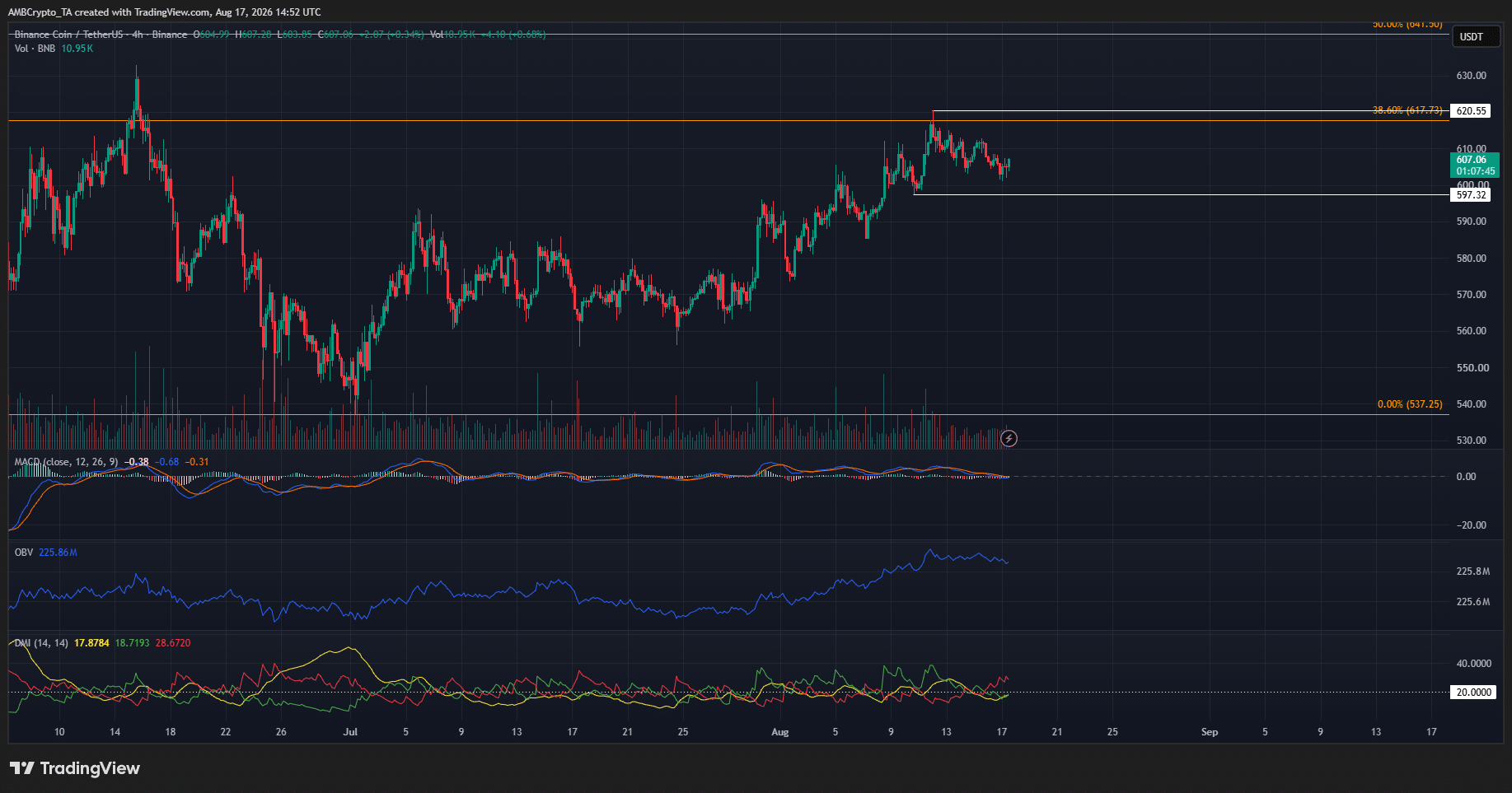1512x793 pixels.
Task: Click the OBV value 225.86M
Action: point(59,553)
